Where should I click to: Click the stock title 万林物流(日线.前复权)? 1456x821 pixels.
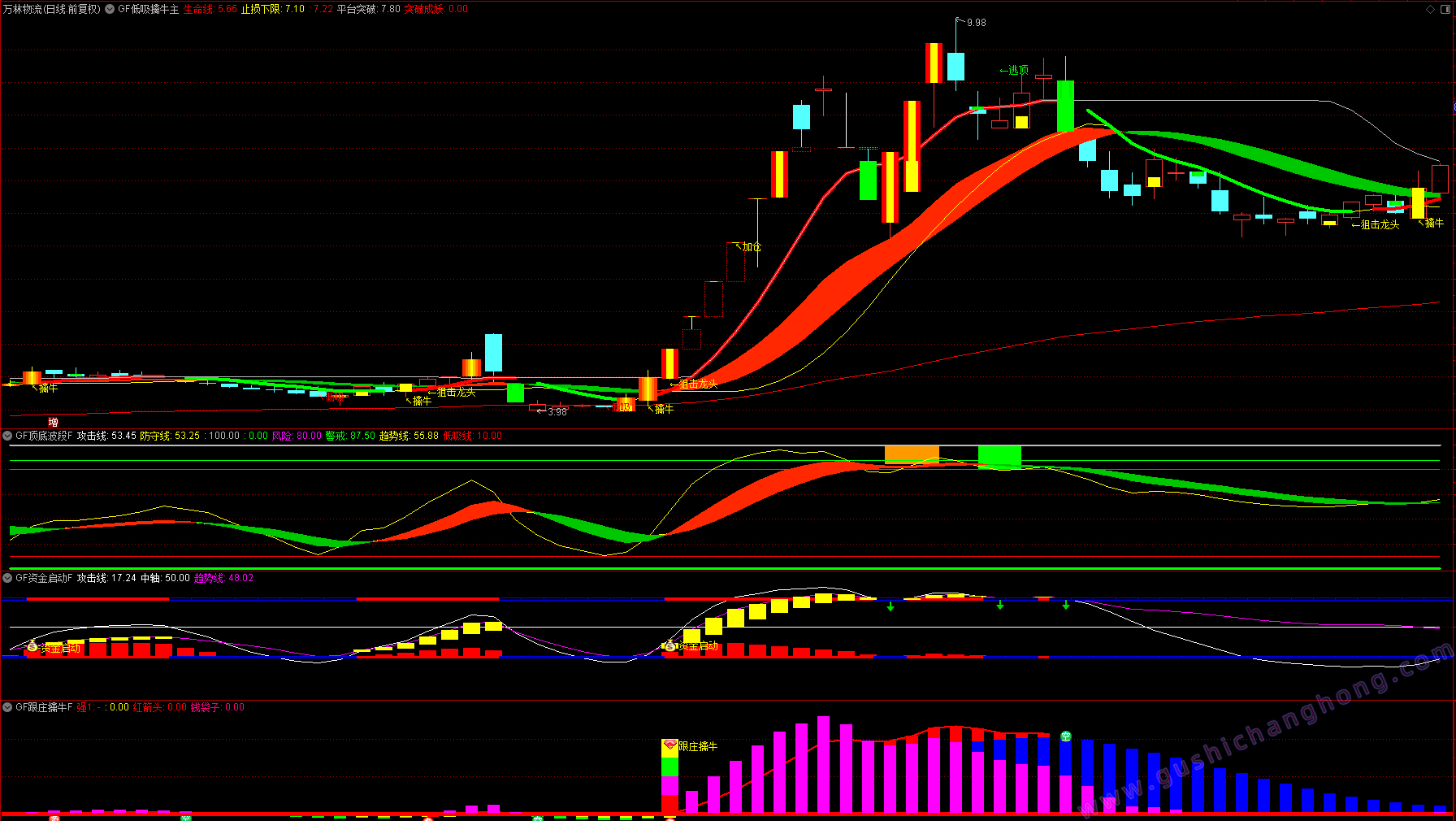click(52, 9)
